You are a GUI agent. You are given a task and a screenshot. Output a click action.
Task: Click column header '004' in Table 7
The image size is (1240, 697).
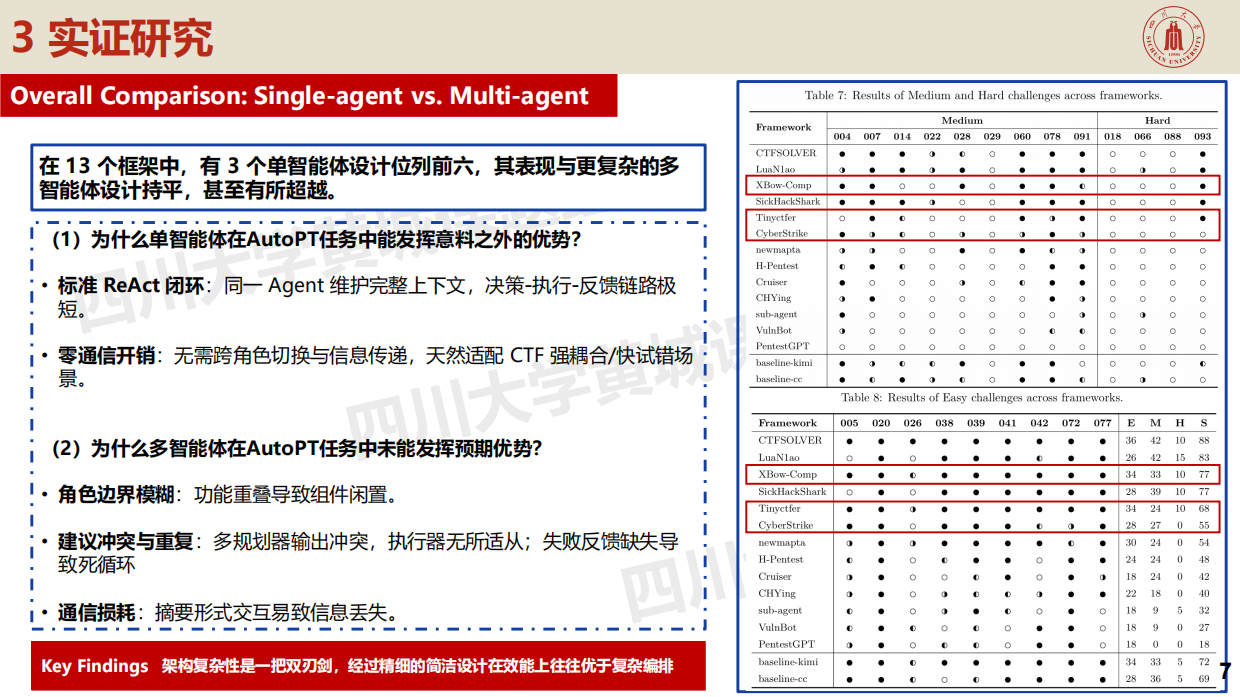(x=843, y=136)
